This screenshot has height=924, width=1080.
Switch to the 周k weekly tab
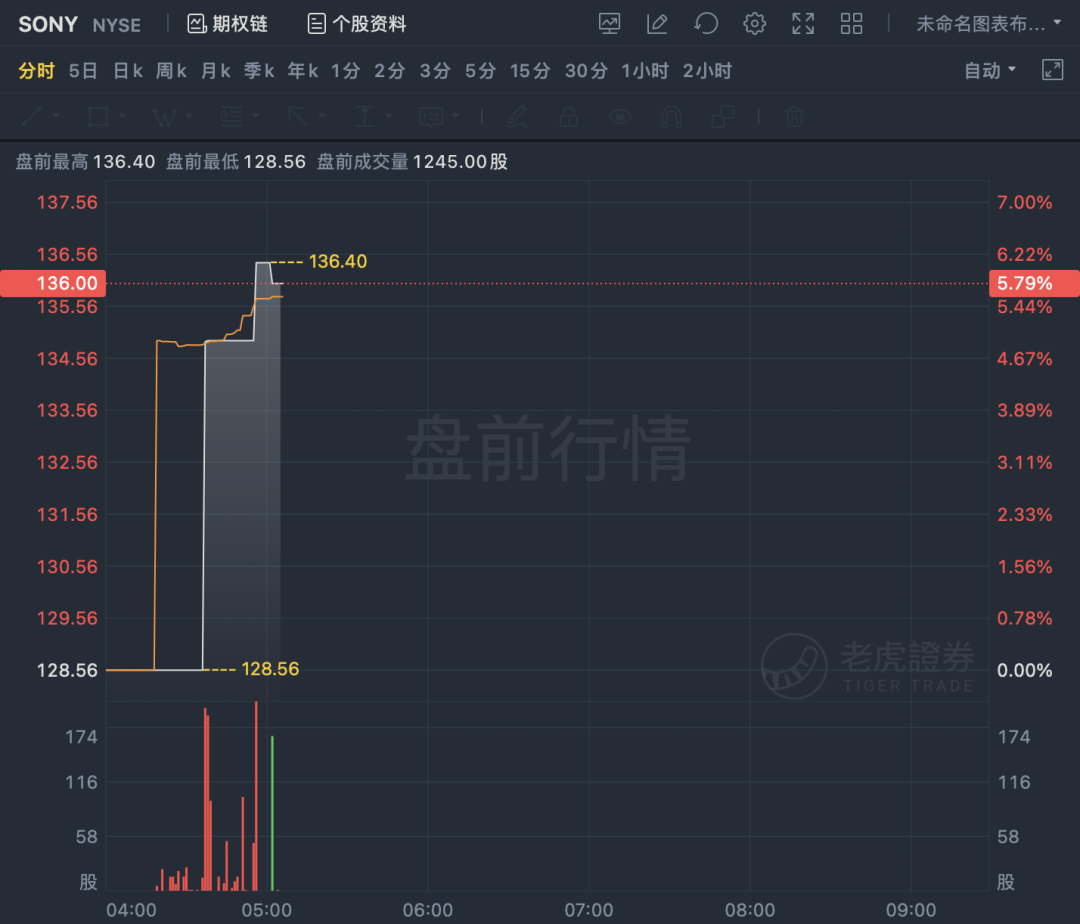(172, 70)
